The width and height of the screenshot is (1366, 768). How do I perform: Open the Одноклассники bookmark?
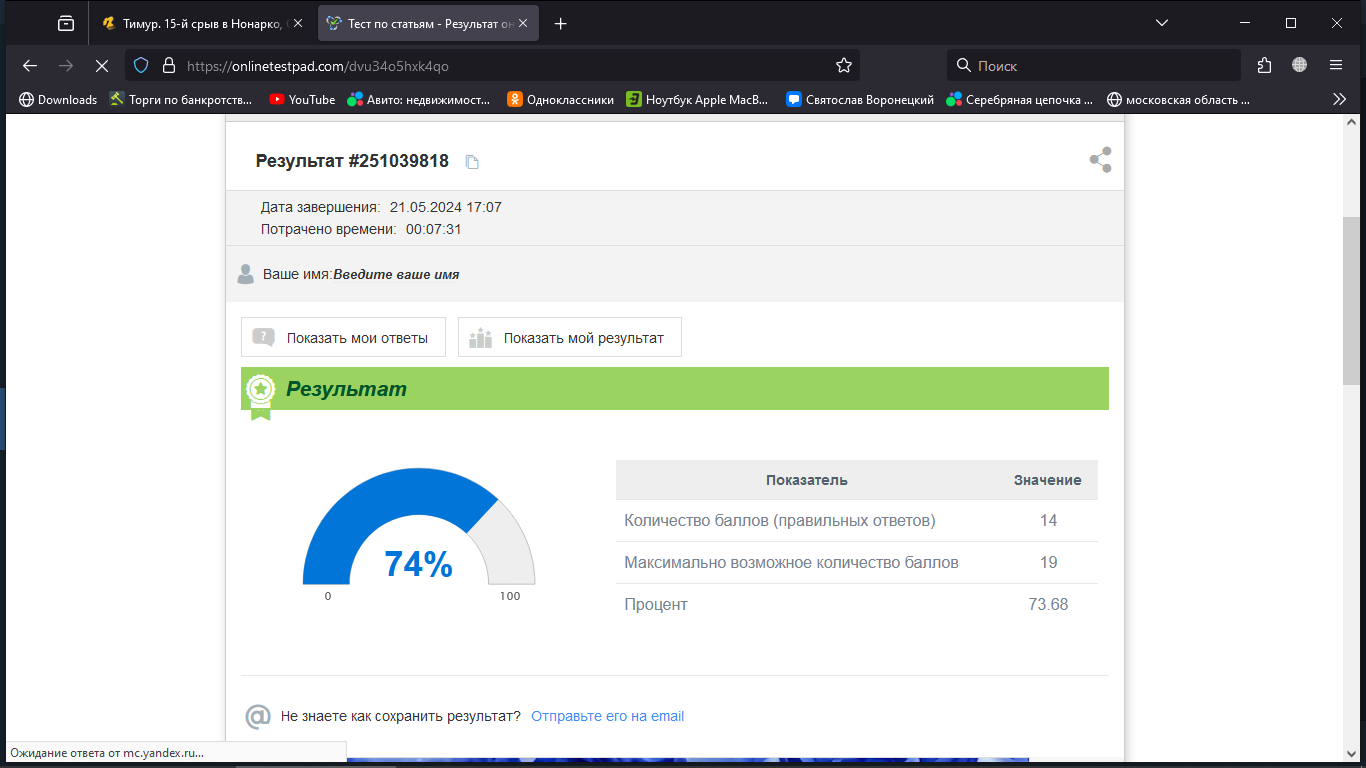[561, 99]
